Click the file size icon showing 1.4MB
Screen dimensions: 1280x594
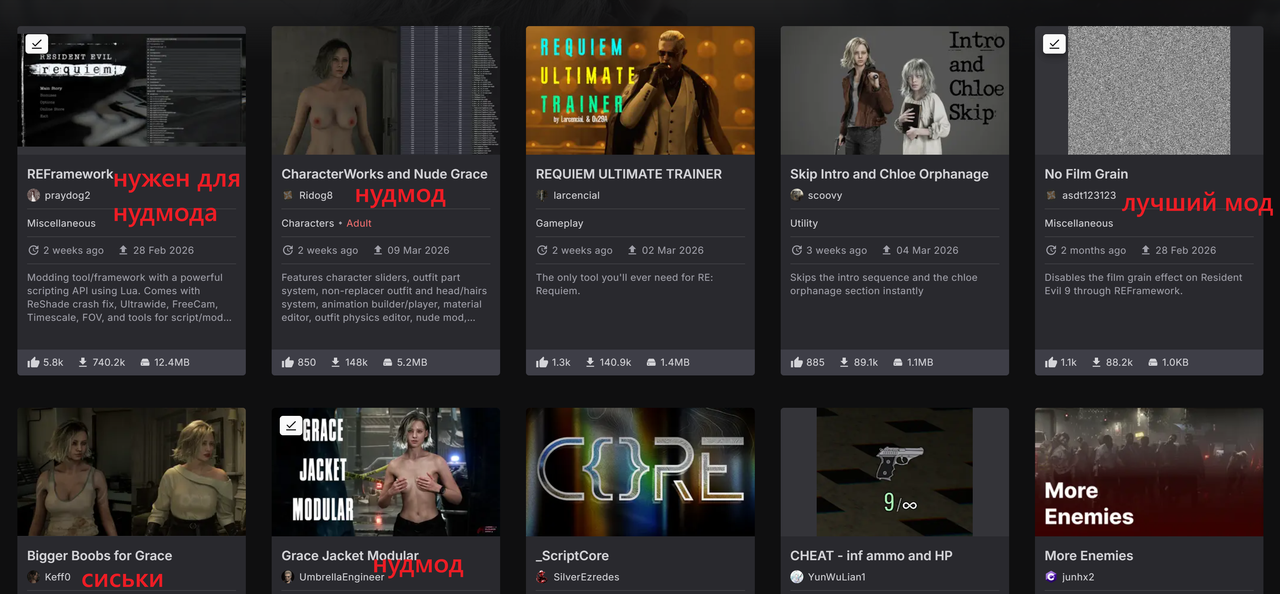(x=652, y=362)
